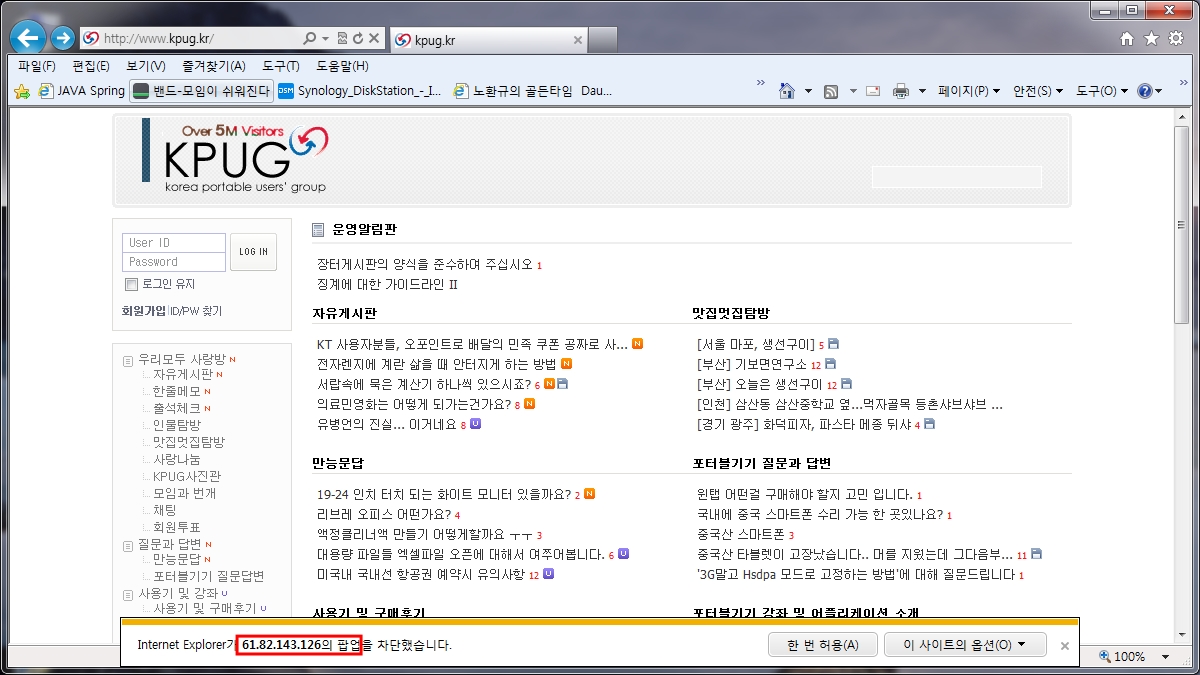The image size is (1200, 675).
Task: Click N badge beside 전자렌지에 계란 삶을 때
Action: [566, 364]
